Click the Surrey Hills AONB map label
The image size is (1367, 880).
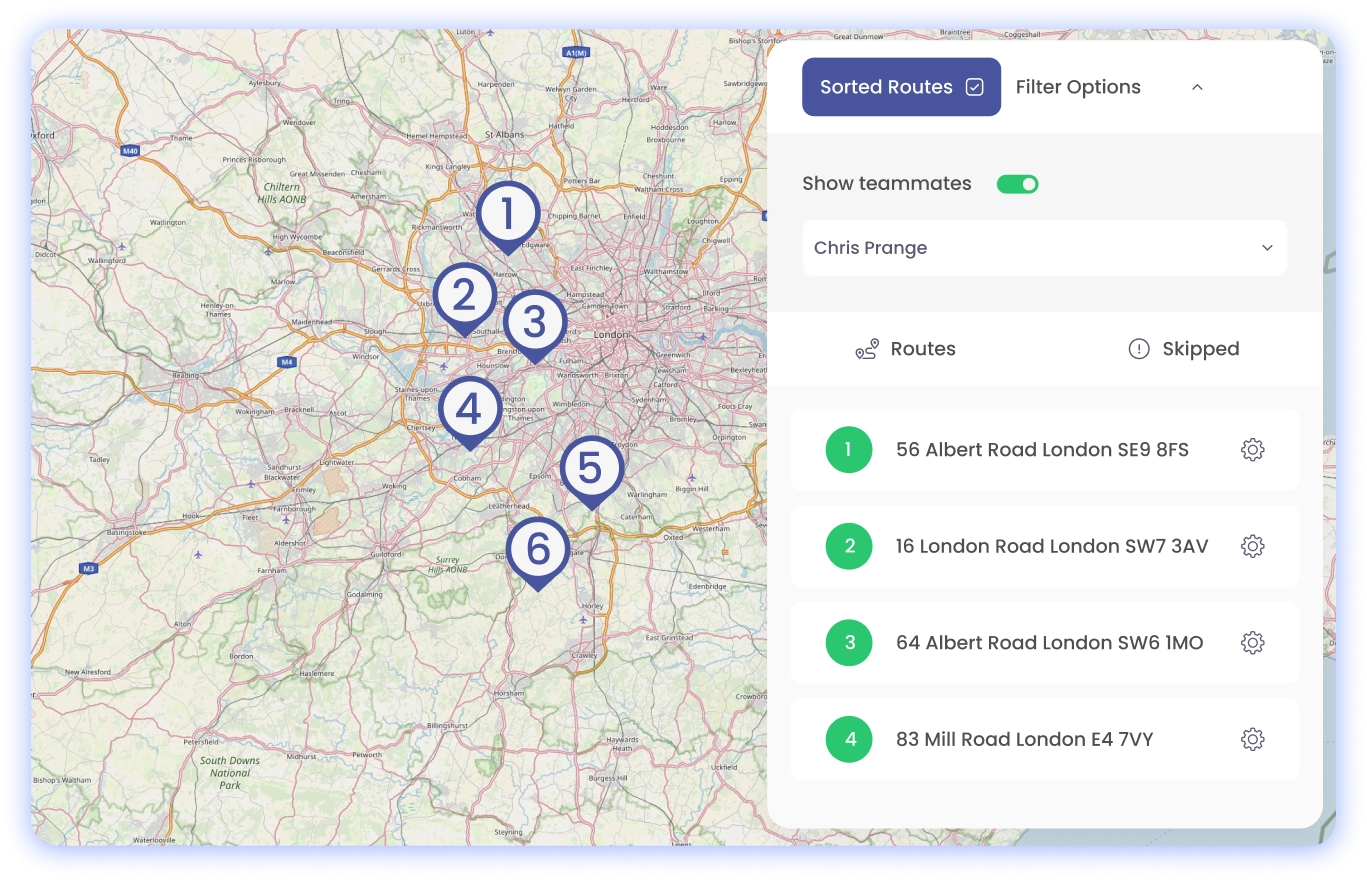click(449, 565)
